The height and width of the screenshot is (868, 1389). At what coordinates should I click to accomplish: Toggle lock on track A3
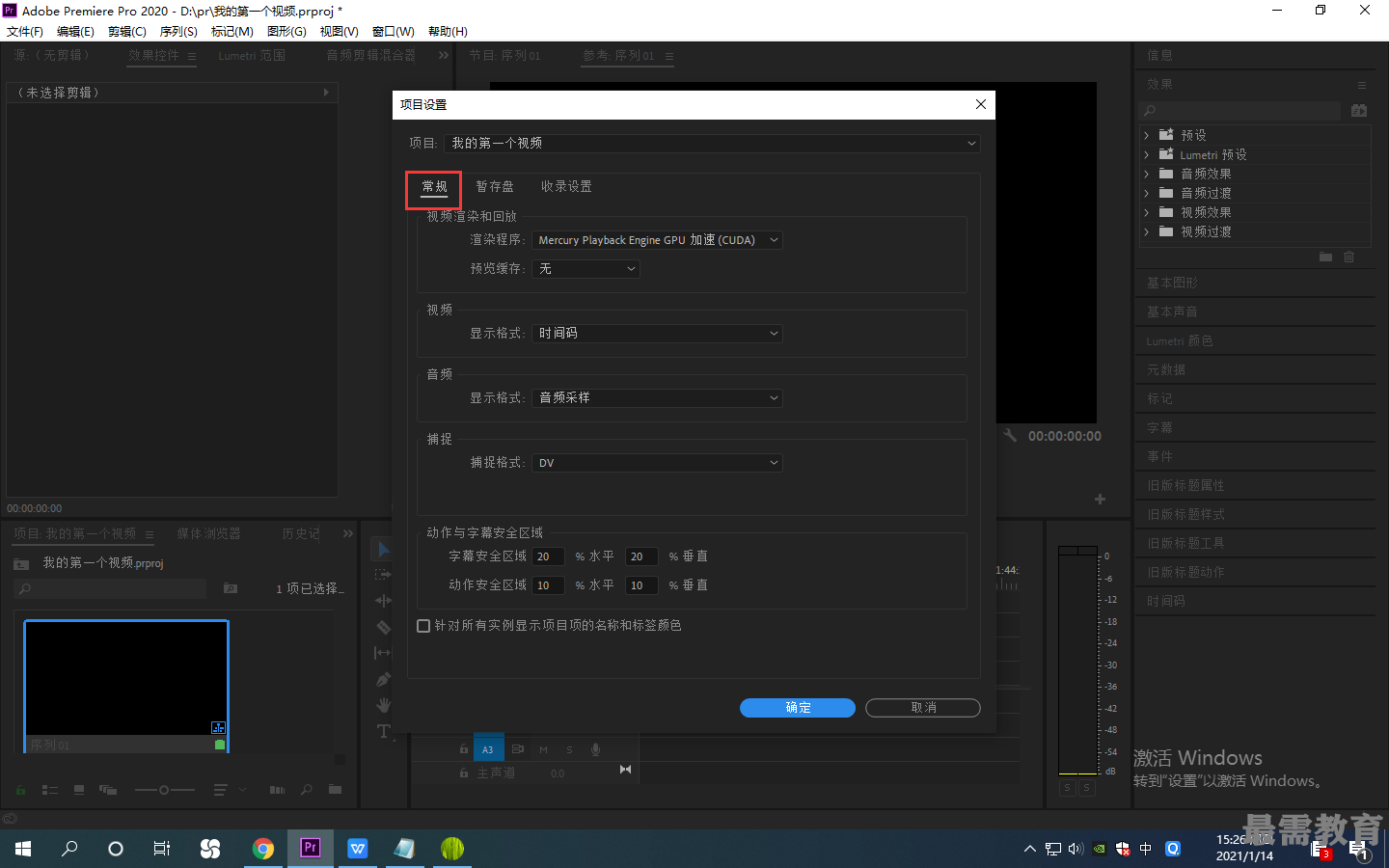point(464,749)
